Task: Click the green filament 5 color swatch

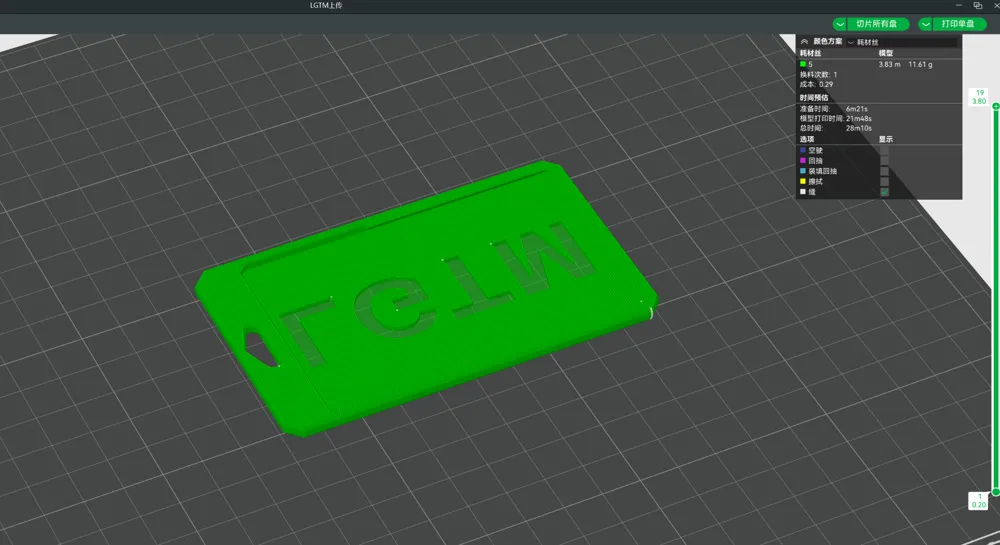Action: click(x=803, y=64)
